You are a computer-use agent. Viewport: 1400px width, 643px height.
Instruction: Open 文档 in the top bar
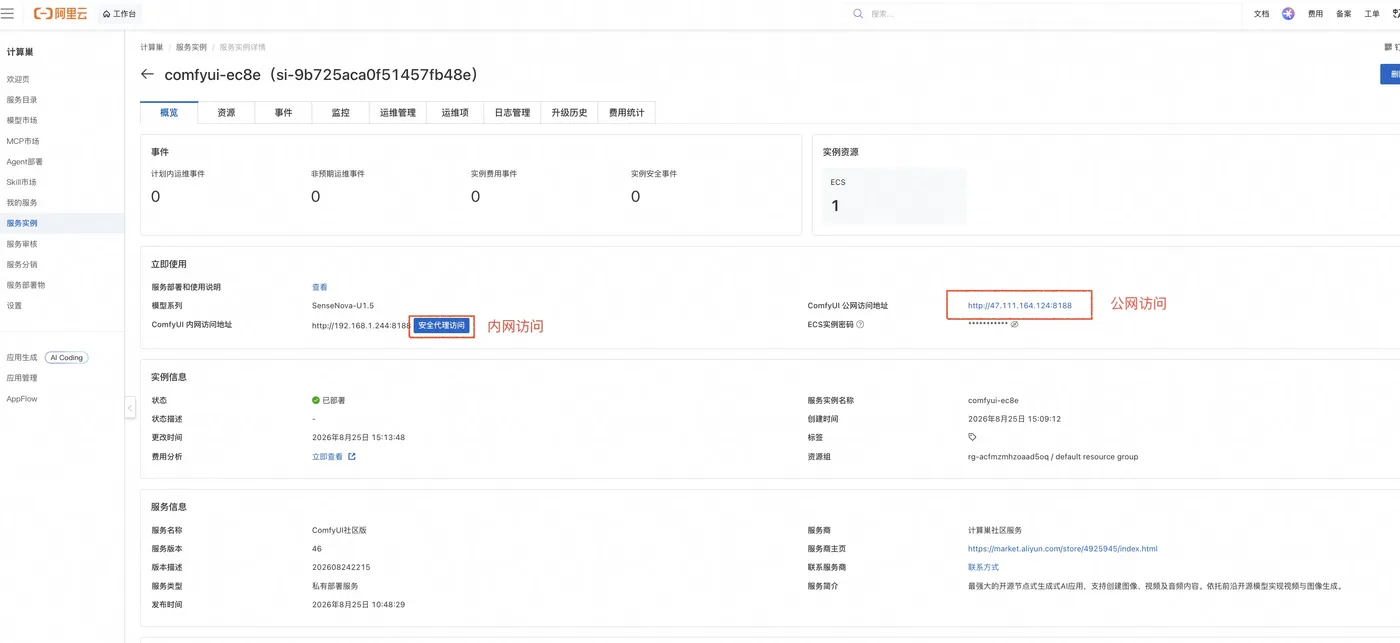point(1261,14)
